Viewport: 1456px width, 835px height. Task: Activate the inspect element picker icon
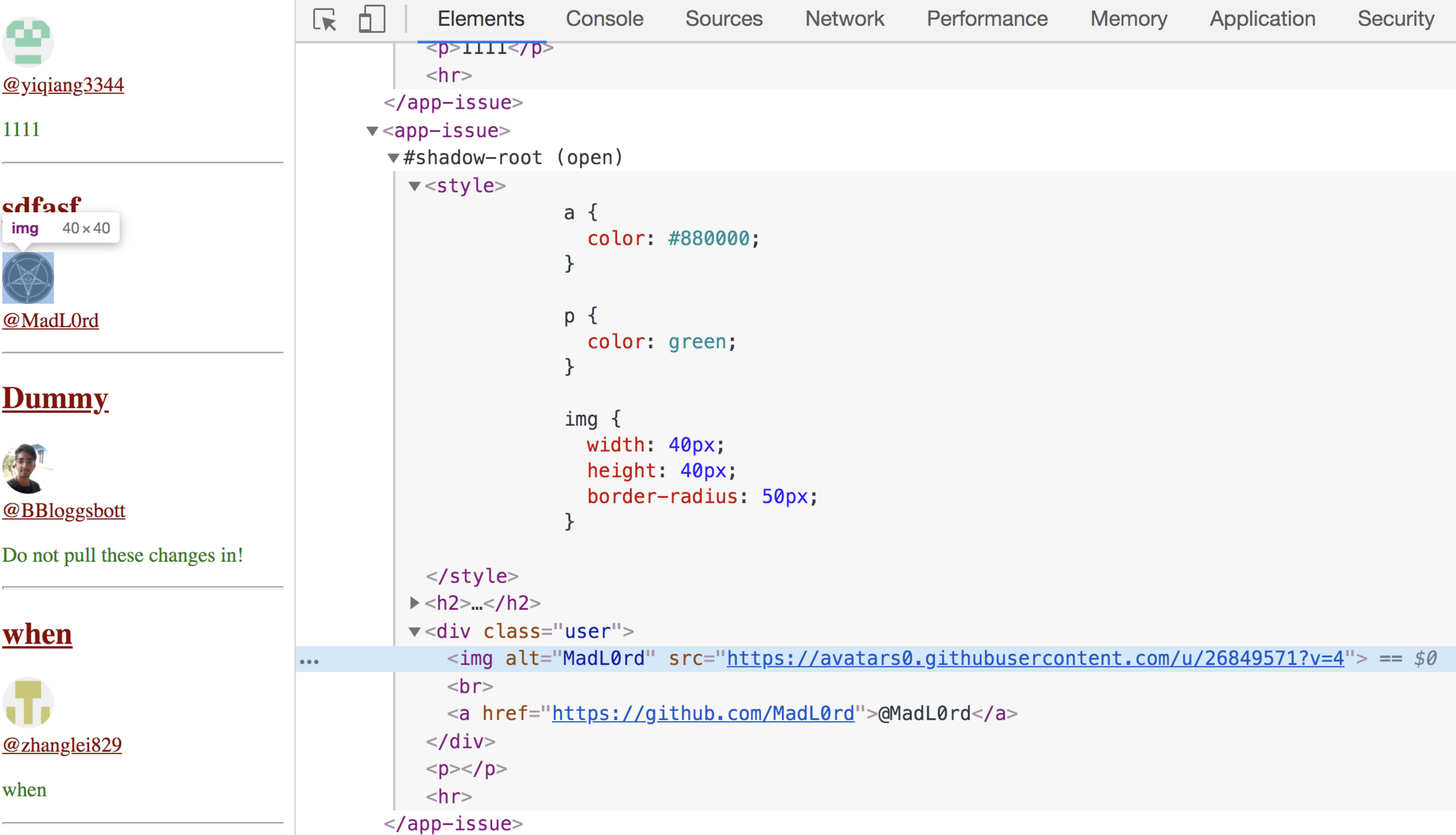point(325,20)
